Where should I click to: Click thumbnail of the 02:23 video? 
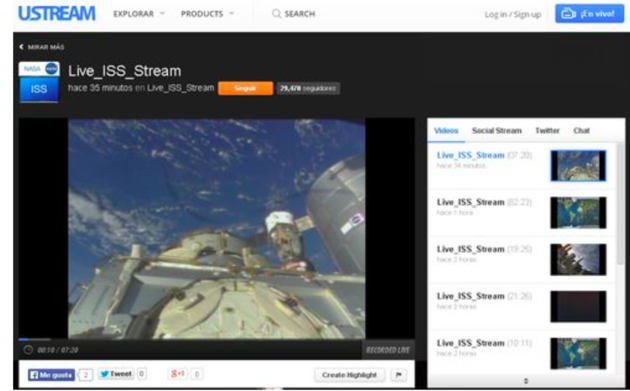click(x=578, y=213)
